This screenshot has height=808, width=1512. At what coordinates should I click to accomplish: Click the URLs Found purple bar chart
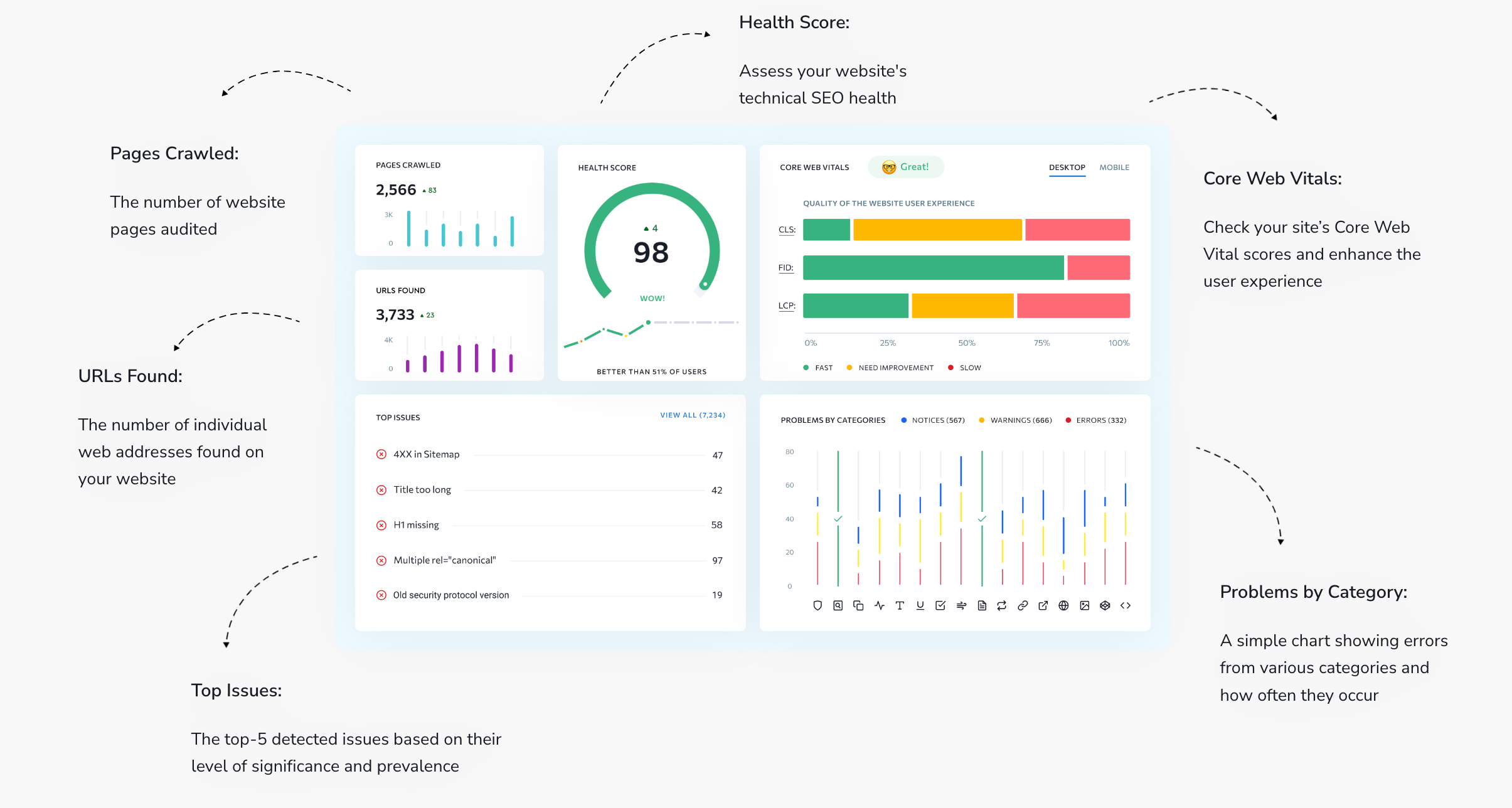(x=459, y=354)
